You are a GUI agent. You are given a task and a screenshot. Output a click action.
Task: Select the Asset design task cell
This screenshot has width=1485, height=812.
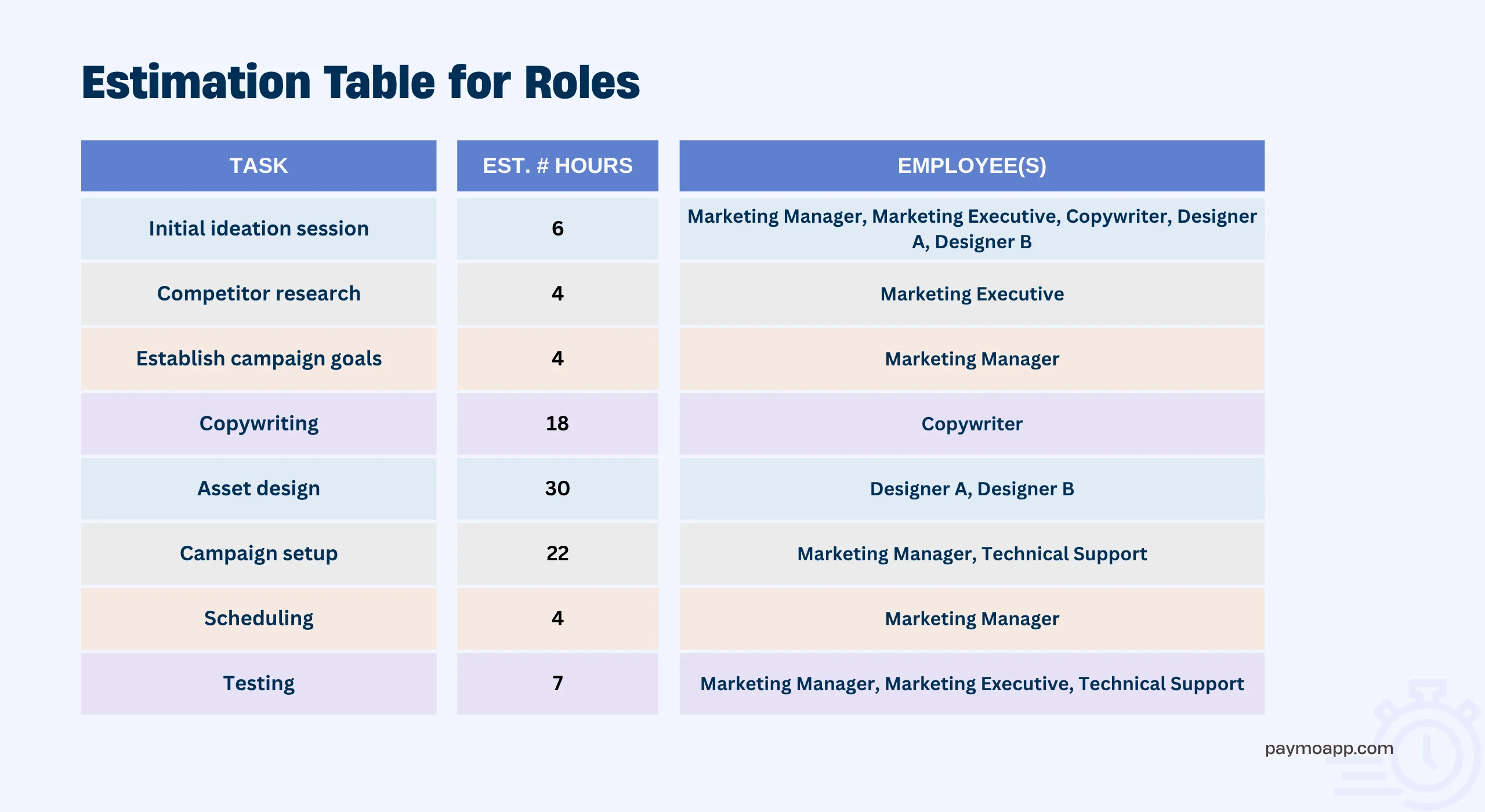coord(259,488)
